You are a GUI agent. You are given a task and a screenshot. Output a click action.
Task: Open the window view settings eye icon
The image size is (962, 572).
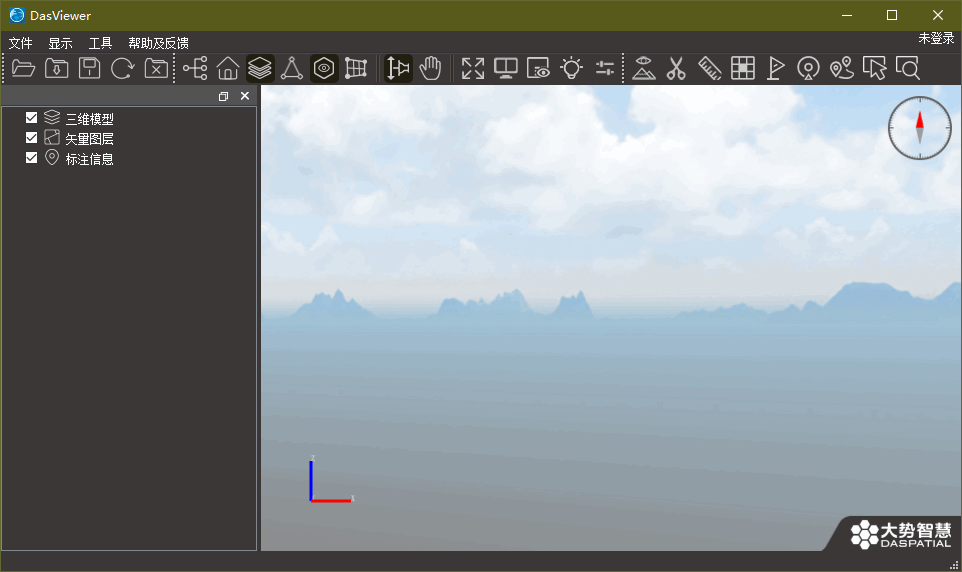point(538,68)
